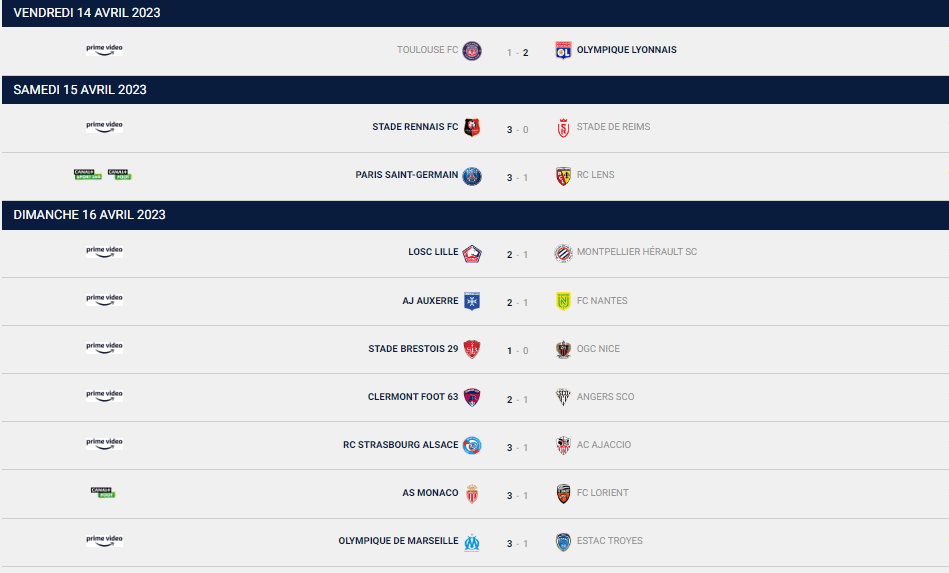Click Prime Video logo for Toulouse match

pyautogui.click(x=104, y=50)
